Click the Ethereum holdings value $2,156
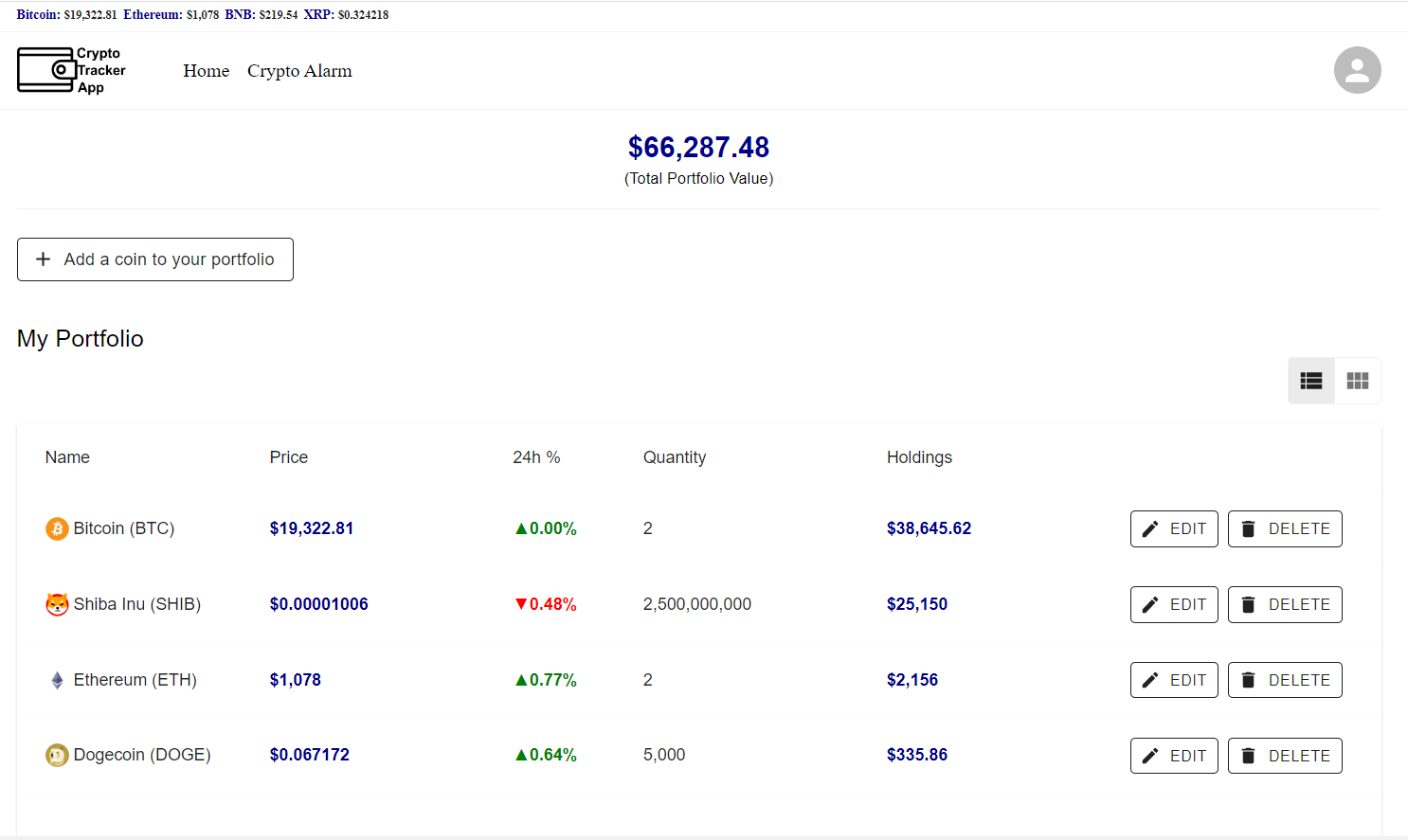 pos(912,679)
